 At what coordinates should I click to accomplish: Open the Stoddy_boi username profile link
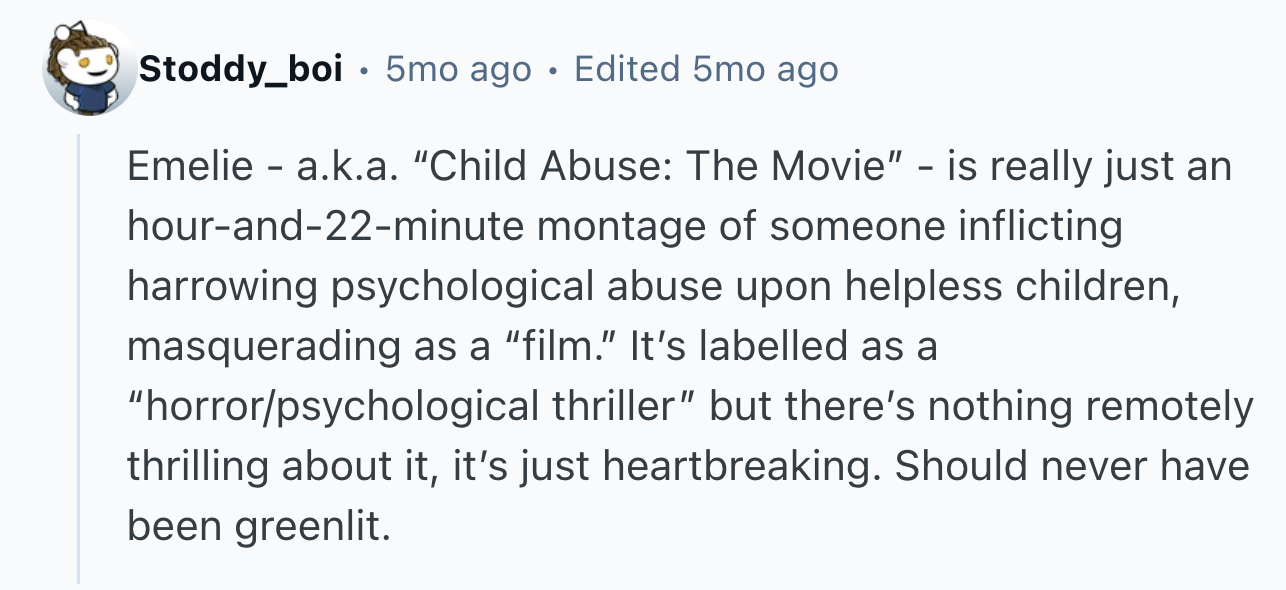click(x=242, y=69)
